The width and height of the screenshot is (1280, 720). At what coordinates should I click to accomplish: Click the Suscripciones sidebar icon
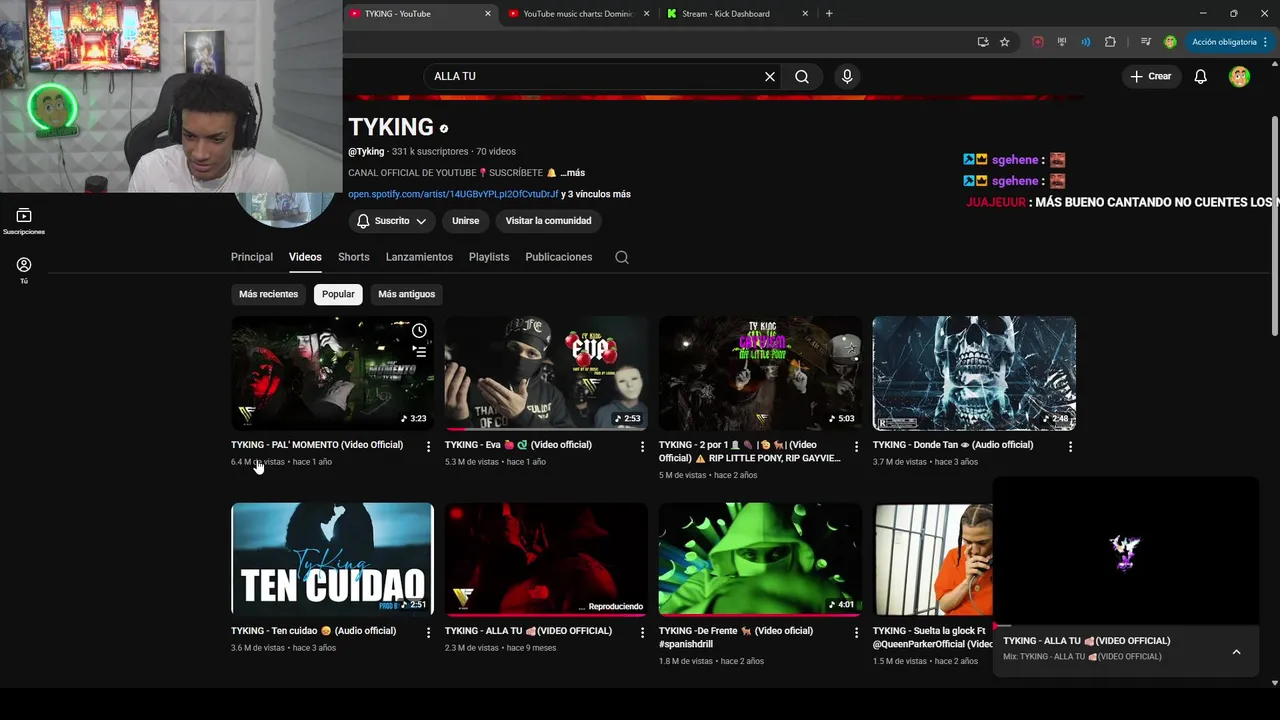[24, 221]
